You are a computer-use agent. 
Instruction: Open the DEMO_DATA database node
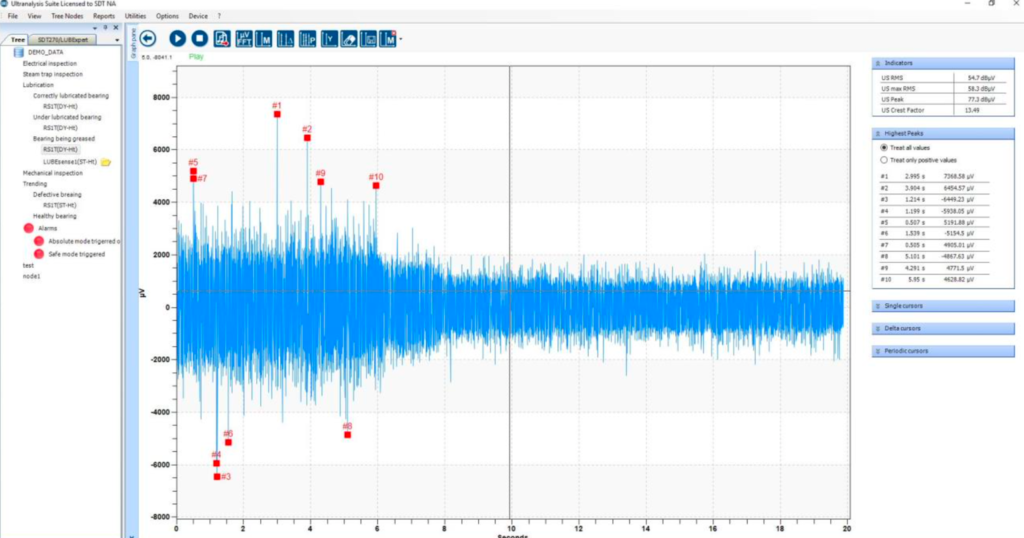click(x=46, y=52)
